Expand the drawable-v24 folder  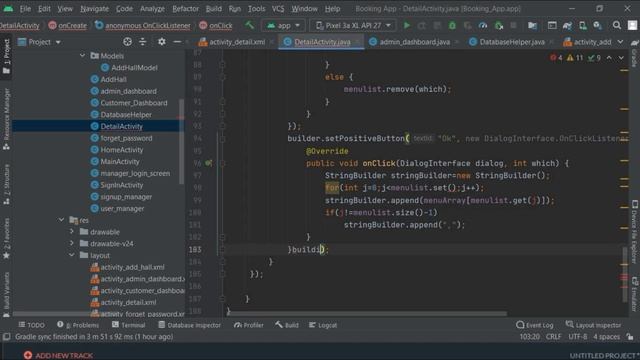point(72,243)
